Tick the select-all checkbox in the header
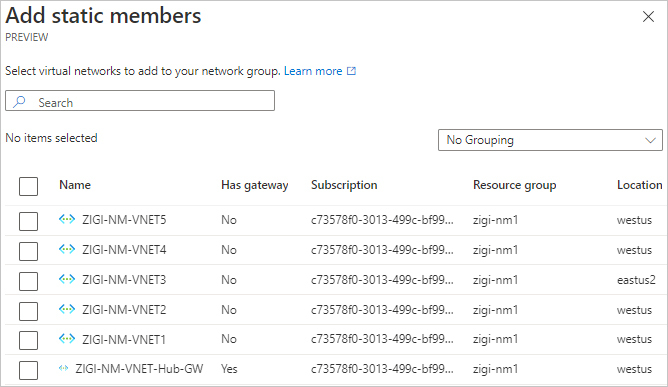This screenshot has width=668, height=387. point(29,186)
